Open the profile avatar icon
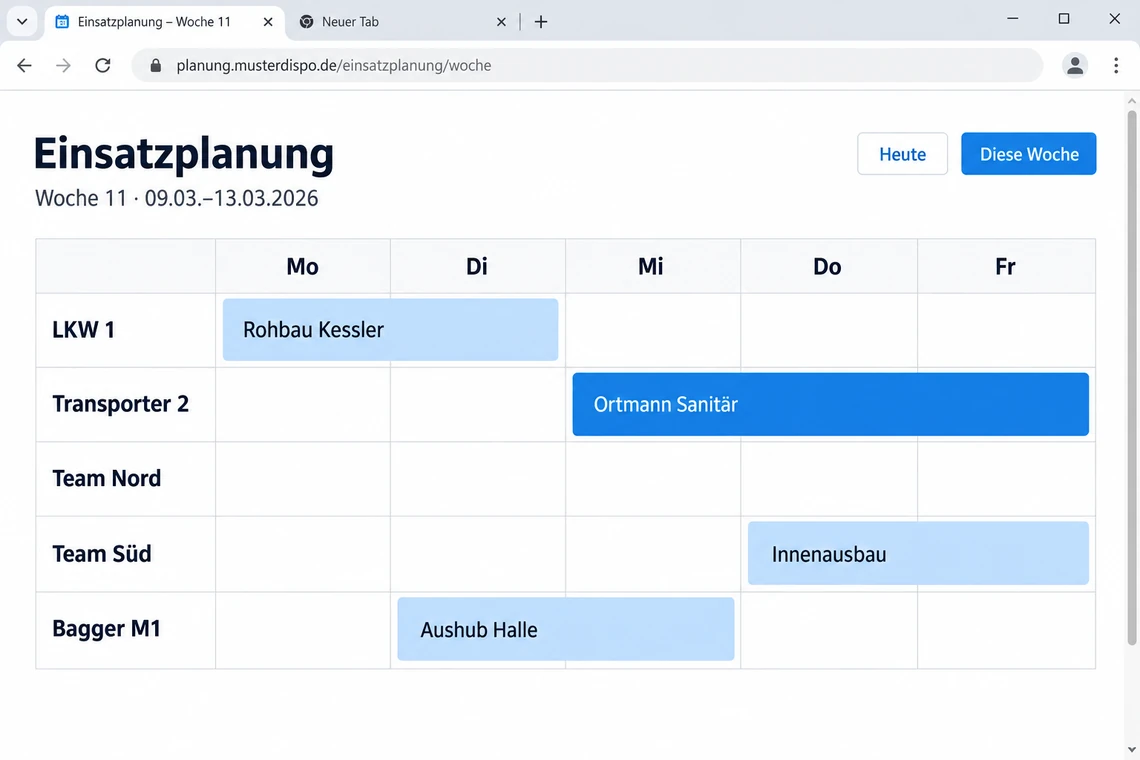 pos(1075,65)
